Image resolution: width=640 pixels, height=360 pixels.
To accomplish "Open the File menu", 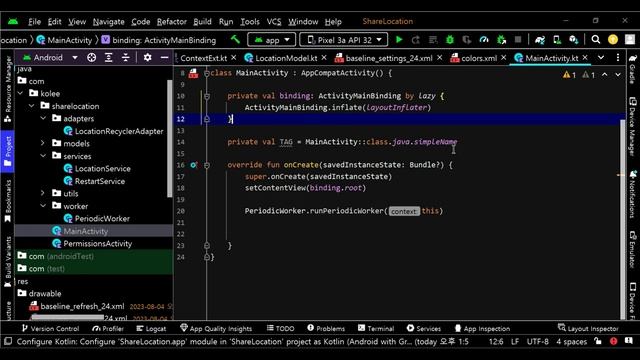I will tap(34, 22).
